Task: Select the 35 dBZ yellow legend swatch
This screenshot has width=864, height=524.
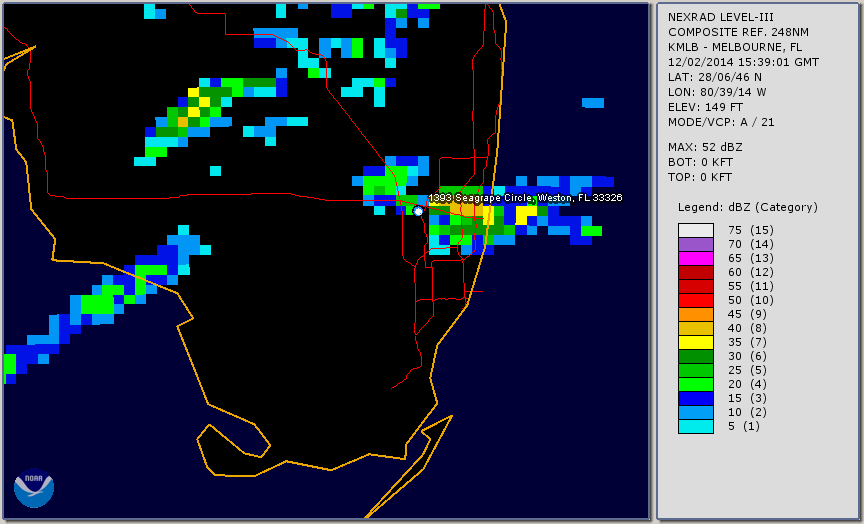Action: click(x=696, y=342)
